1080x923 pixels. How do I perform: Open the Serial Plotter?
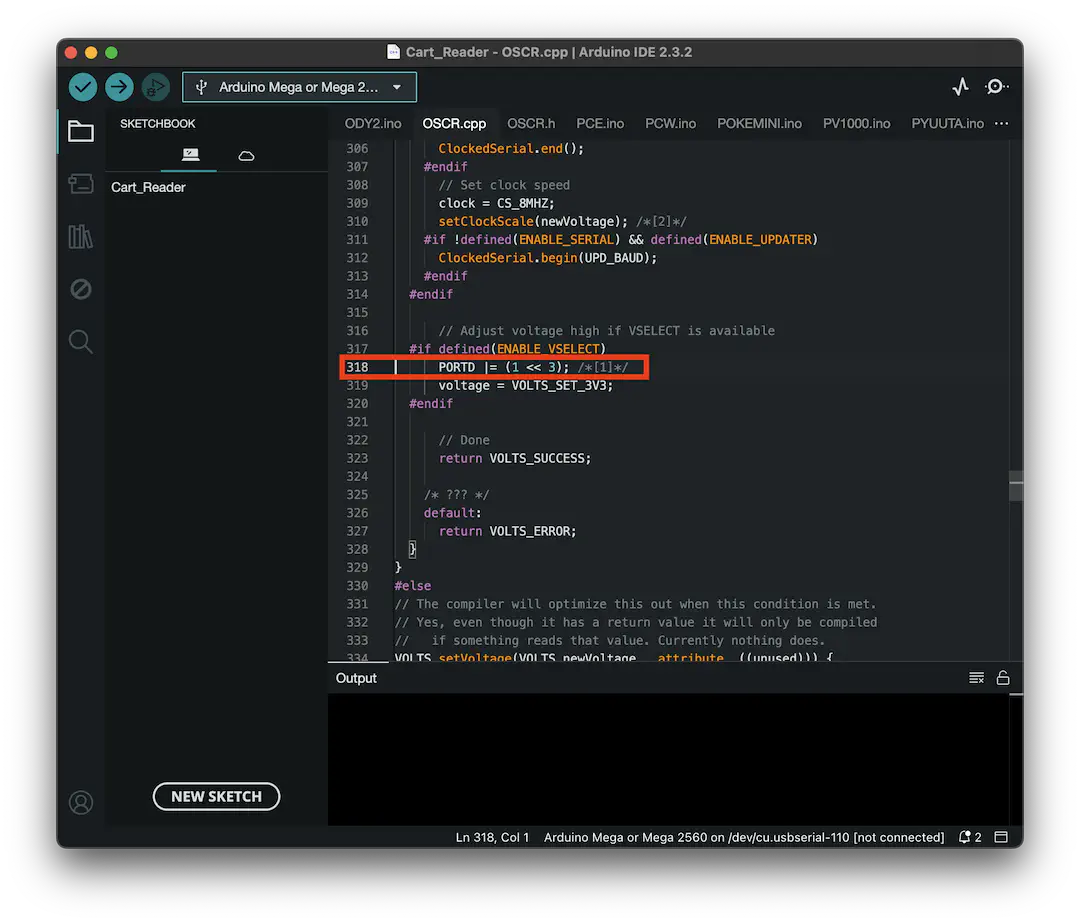960,87
